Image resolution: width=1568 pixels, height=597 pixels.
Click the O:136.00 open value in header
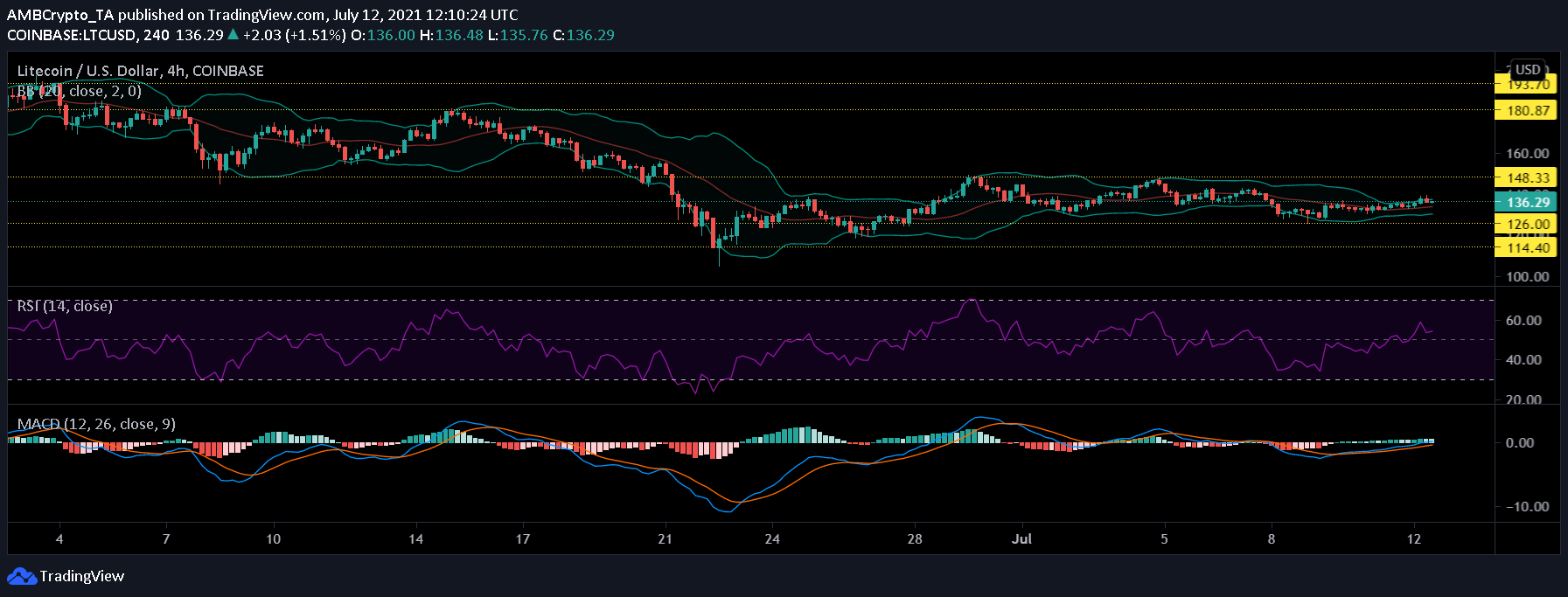[x=383, y=35]
